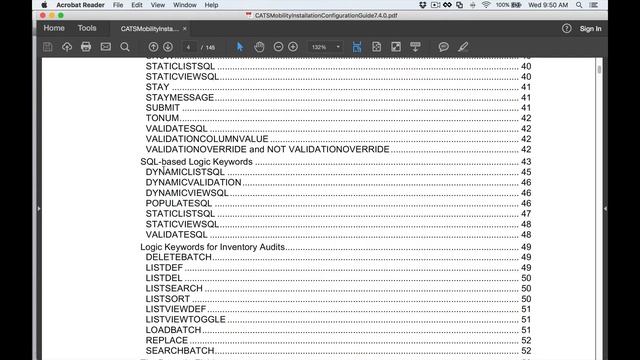Screen dimensions: 640x360
Task: Open the DELETEBATCH contents entry
Action: [x=179, y=257]
